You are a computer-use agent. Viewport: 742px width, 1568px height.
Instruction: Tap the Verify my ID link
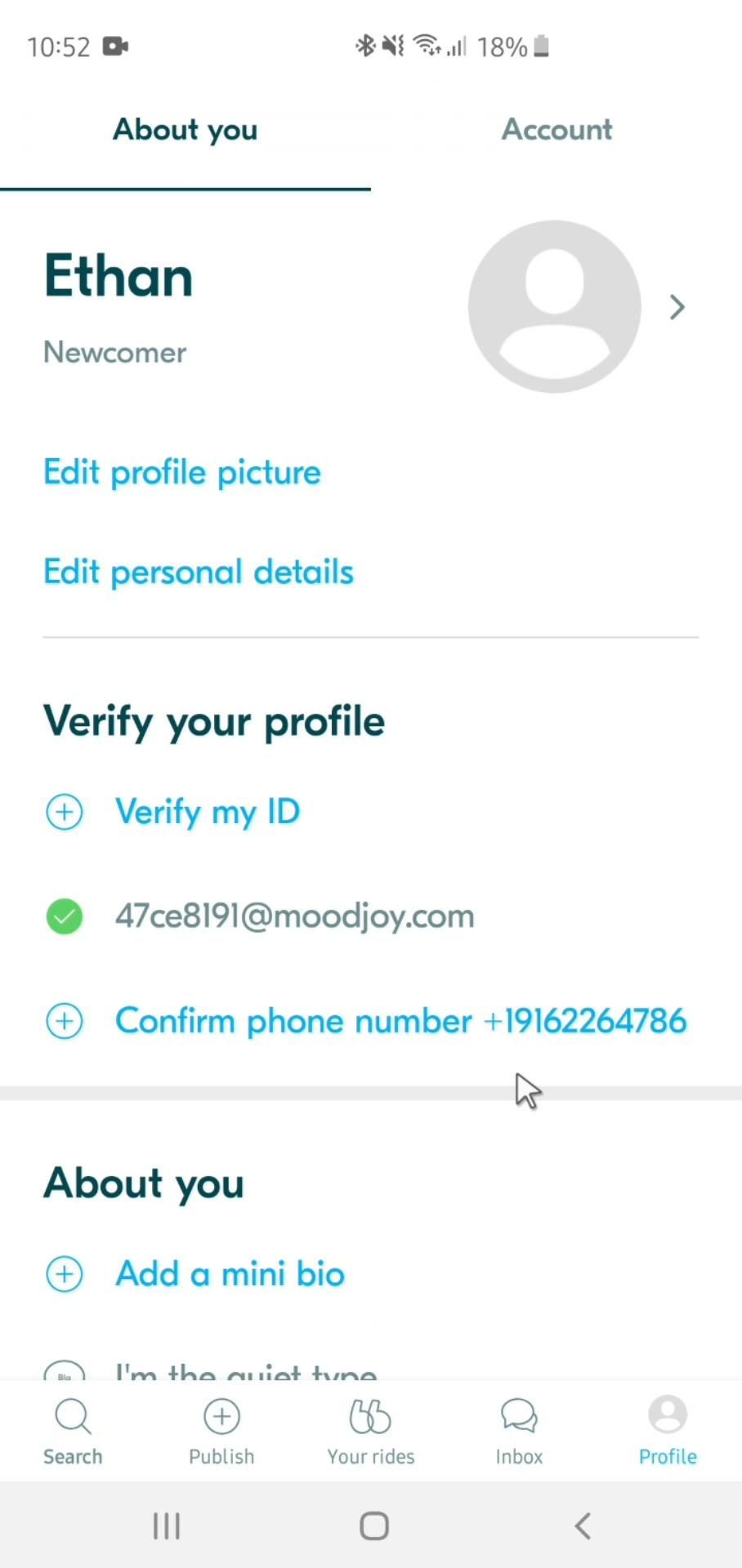coord(208,812)
